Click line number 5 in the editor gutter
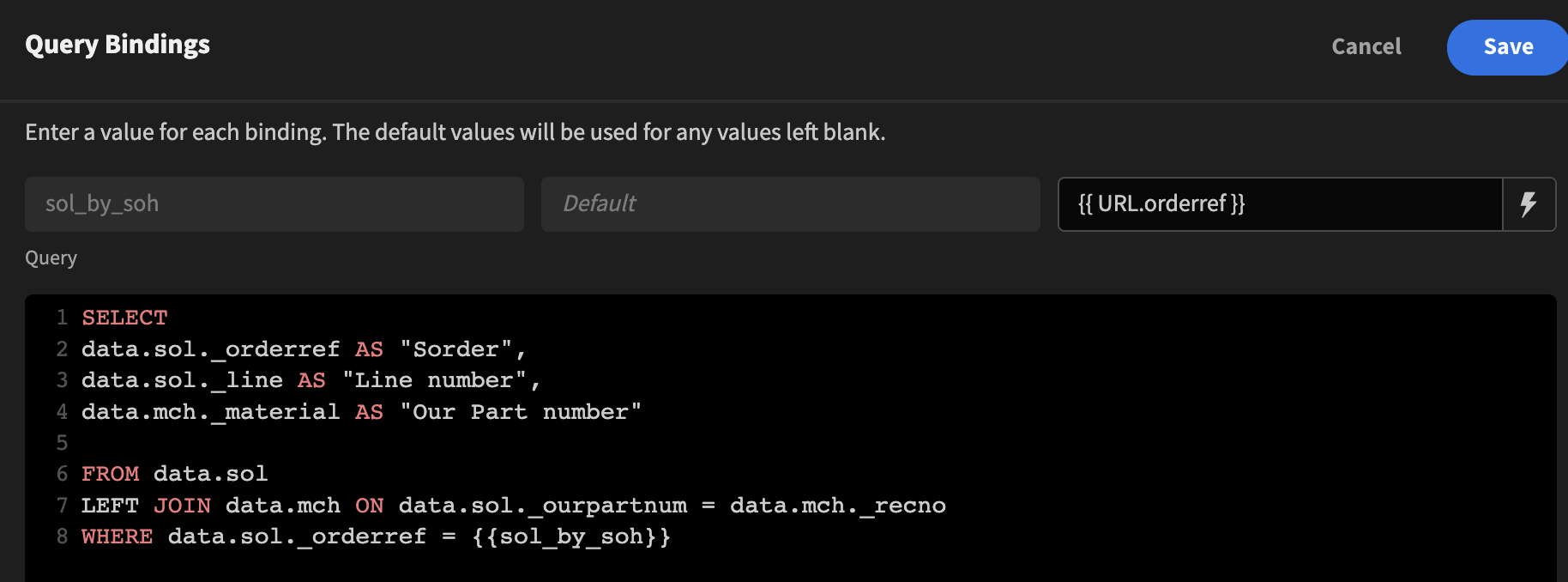1568x582 pixels. (x=61, y=442)
